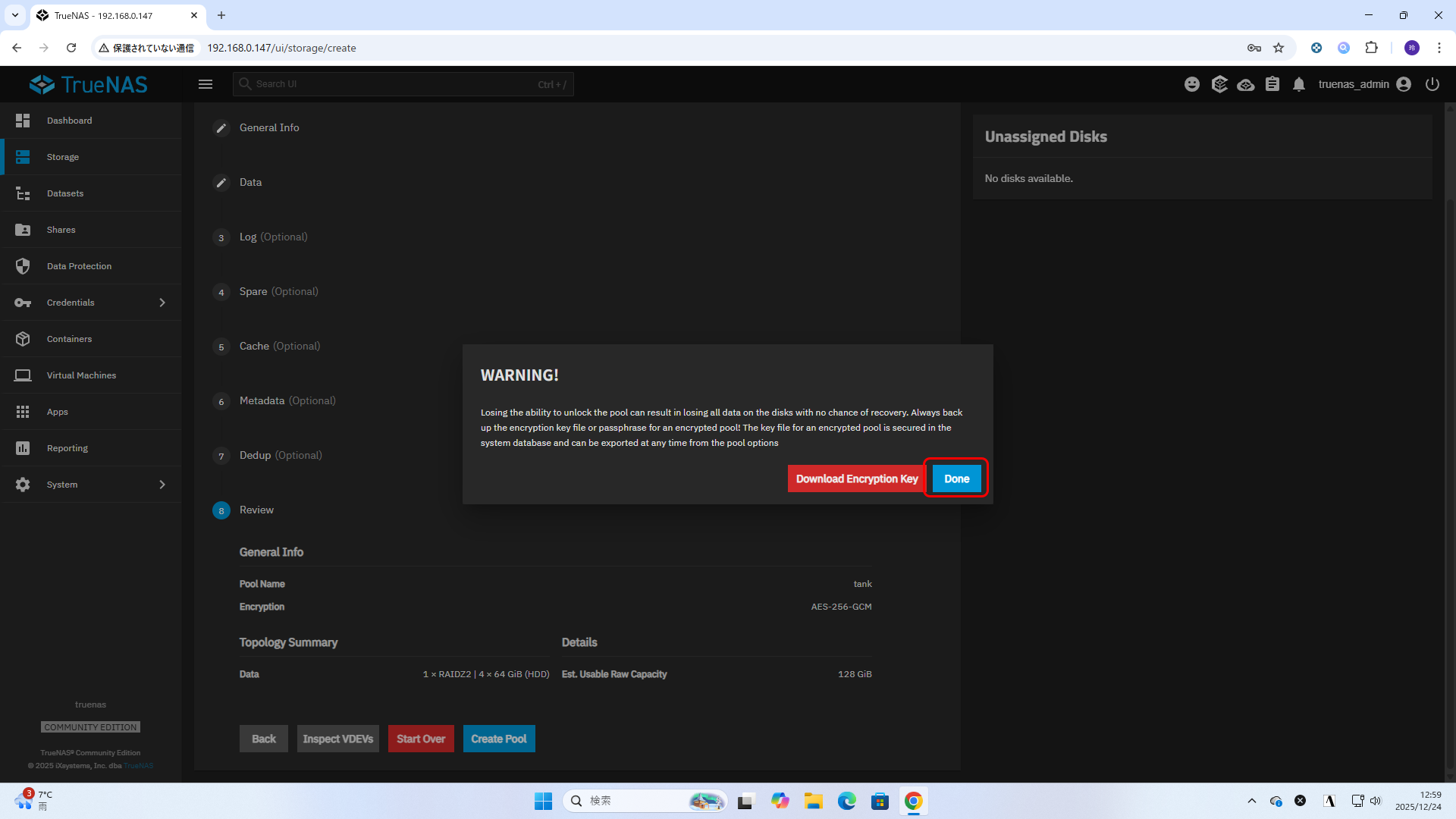Toggle the sidebar hamburger menu icon
The height and width of the screenshot is (819, 1456).
pos(206,84)
